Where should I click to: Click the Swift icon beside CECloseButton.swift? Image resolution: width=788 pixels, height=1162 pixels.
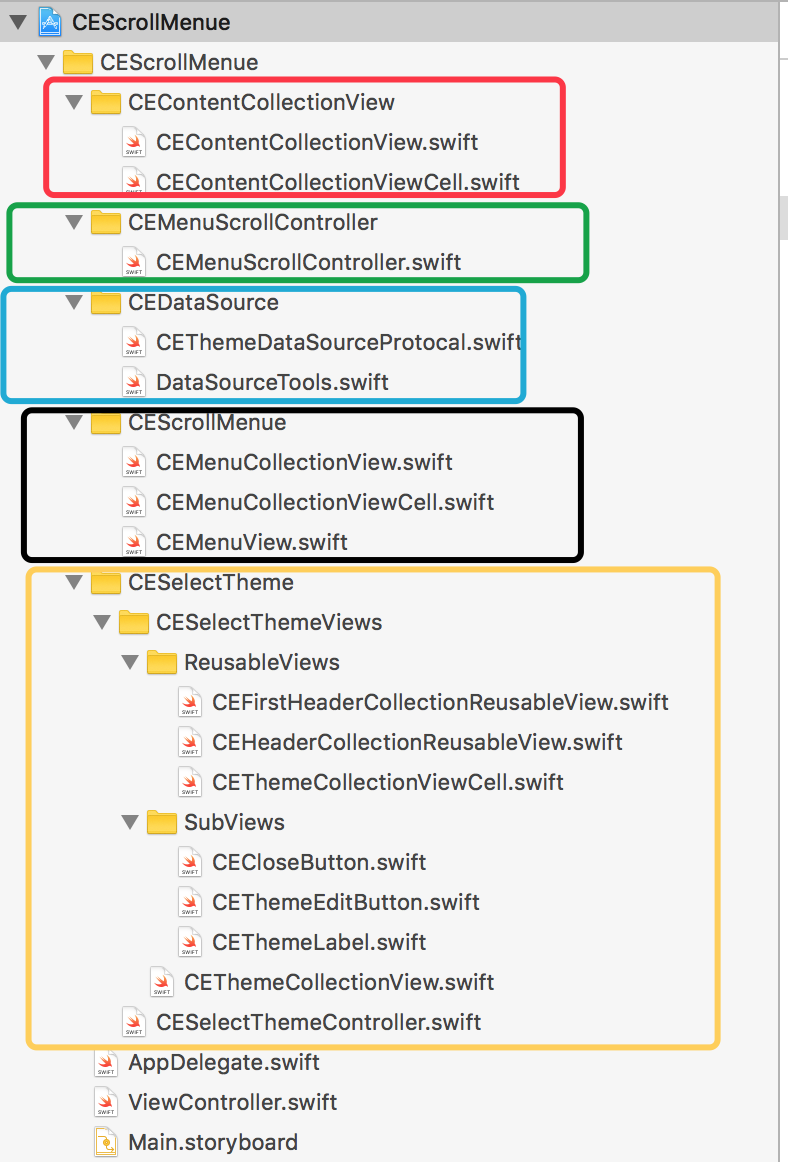191,863
